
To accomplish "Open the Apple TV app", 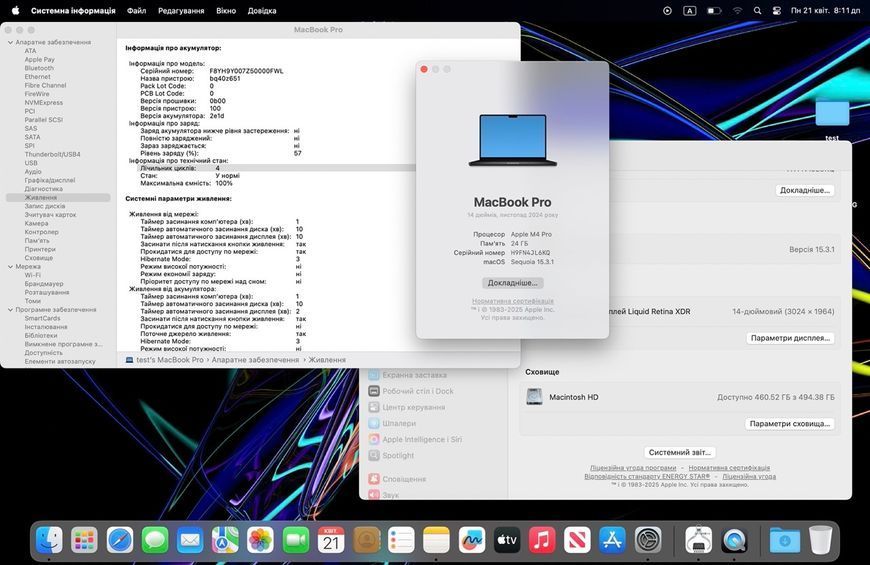I will coord(507,540).
